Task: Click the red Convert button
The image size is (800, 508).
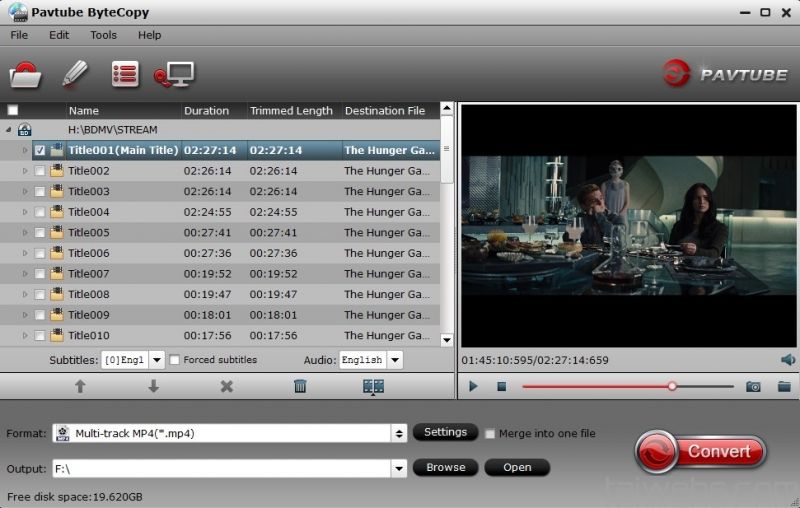Action: (x=701, y=451)
